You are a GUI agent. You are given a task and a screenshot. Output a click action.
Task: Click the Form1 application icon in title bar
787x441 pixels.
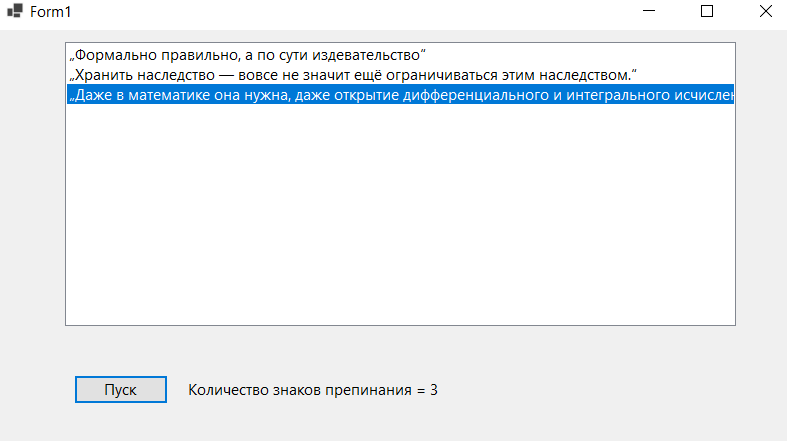[15, 11]
